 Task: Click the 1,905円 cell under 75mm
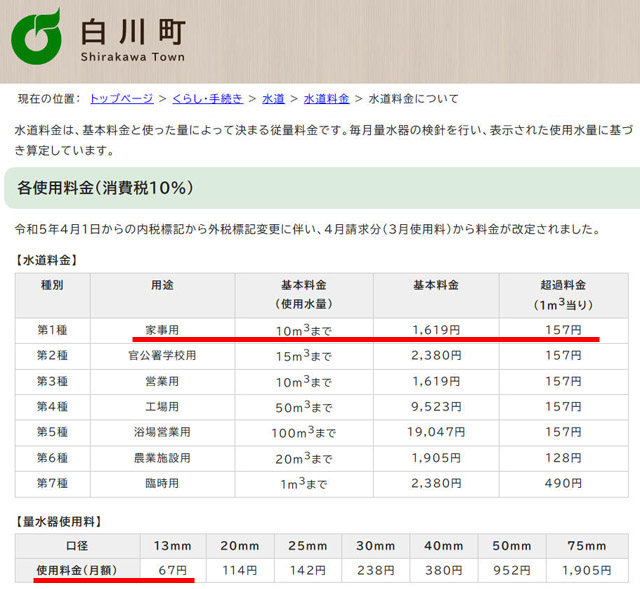(587, 570)
